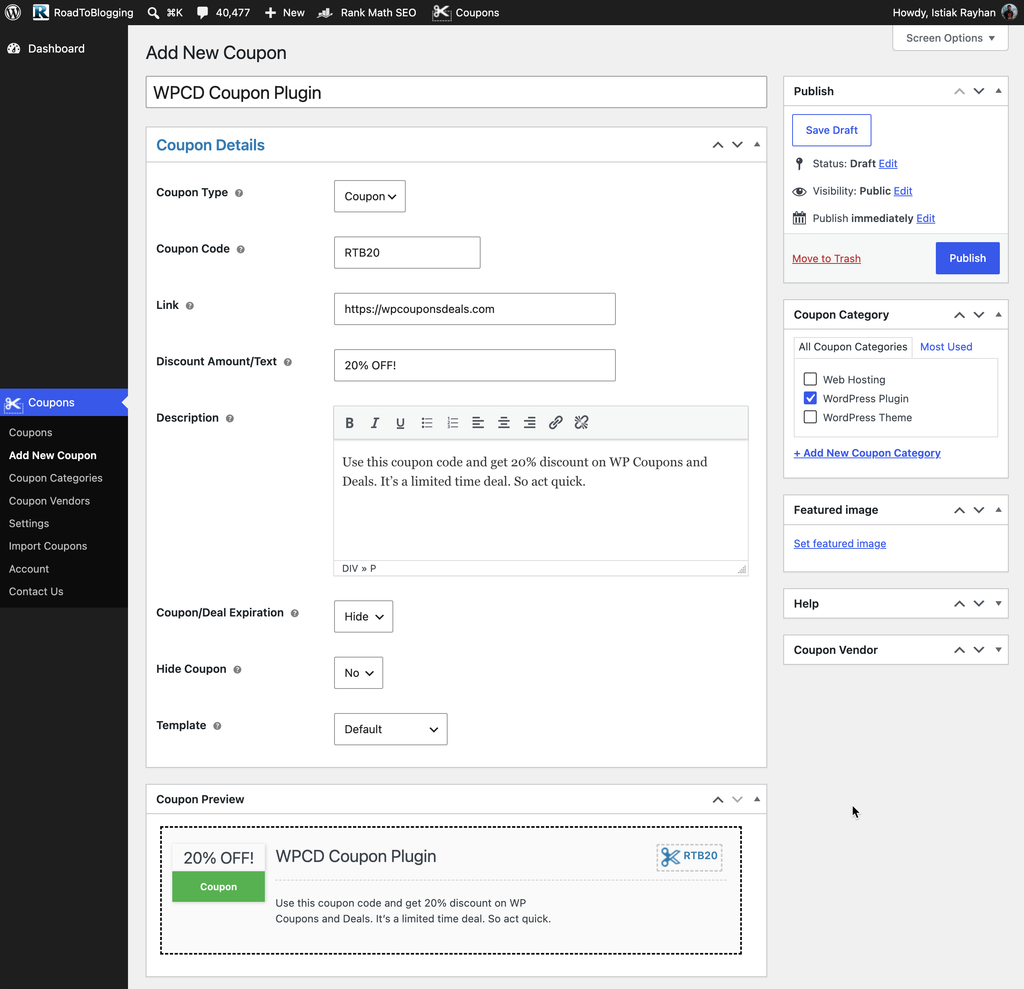Move Featured image panel up

click(x=959, y=510)
